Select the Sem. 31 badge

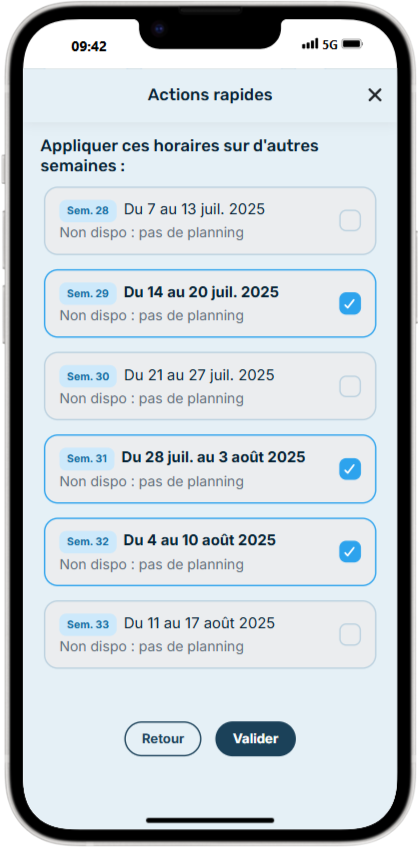click(x=87, y=459)
